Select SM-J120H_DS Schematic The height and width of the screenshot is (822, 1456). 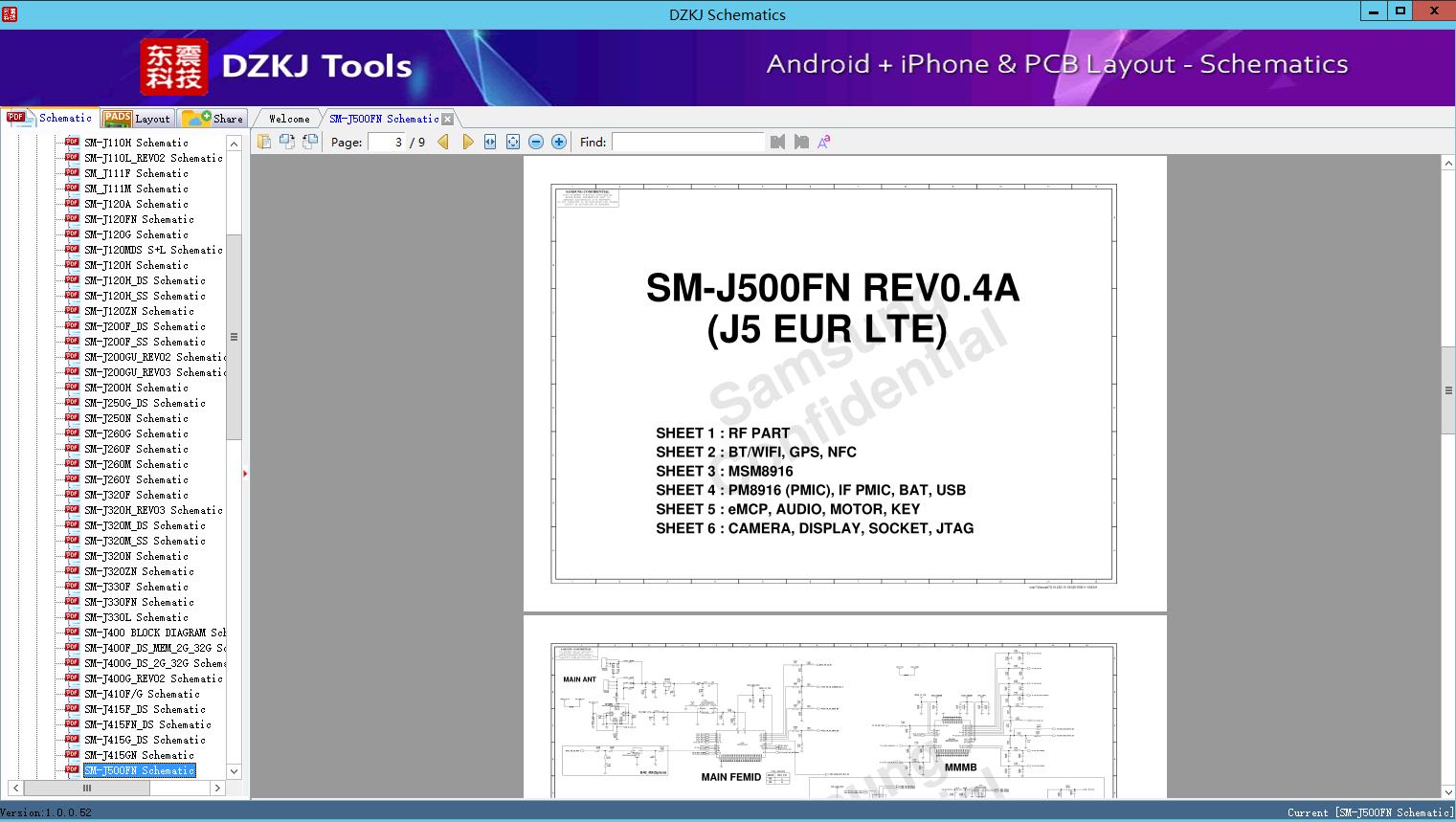145,280
